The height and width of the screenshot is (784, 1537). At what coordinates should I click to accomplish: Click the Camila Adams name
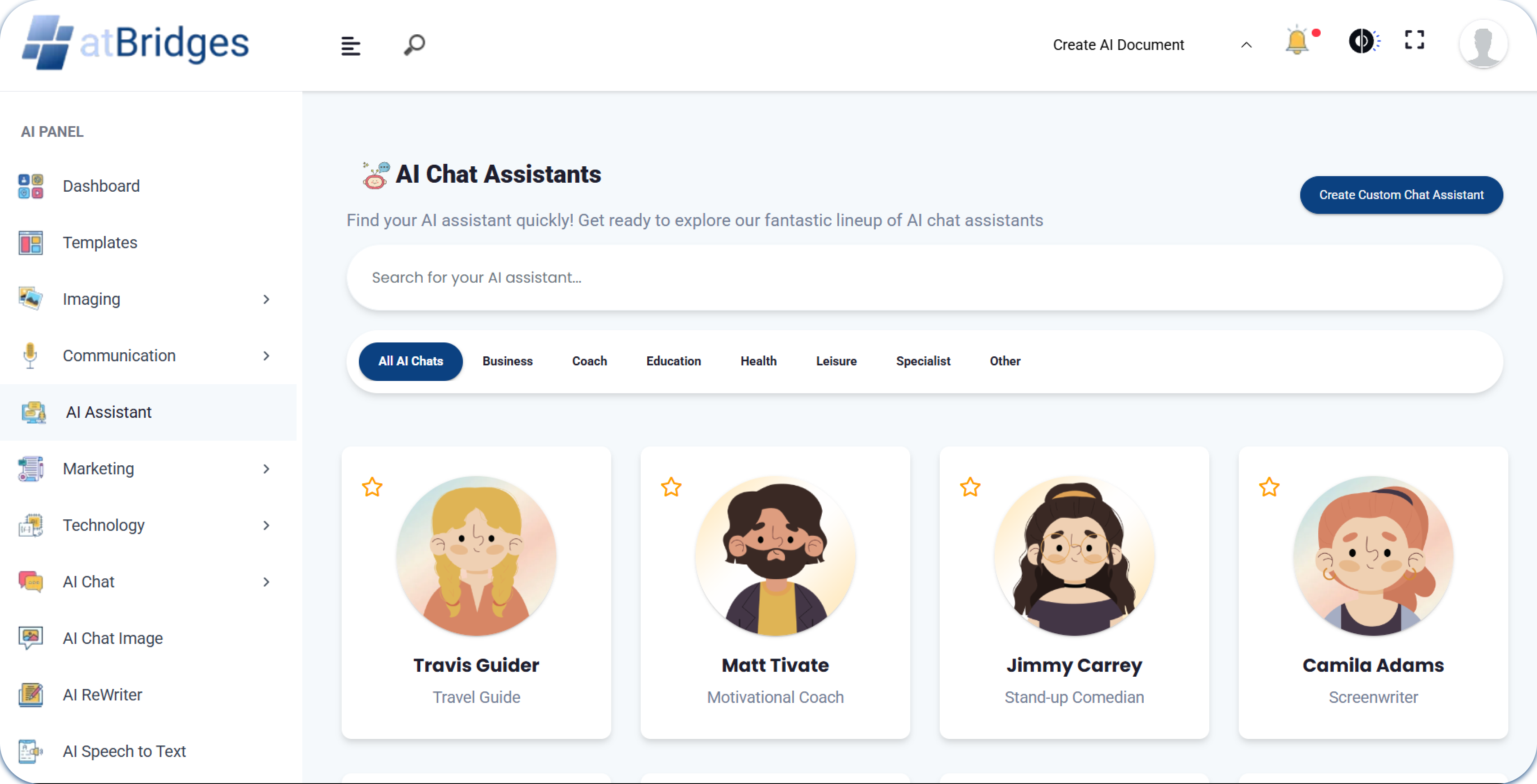(1373, 665)
